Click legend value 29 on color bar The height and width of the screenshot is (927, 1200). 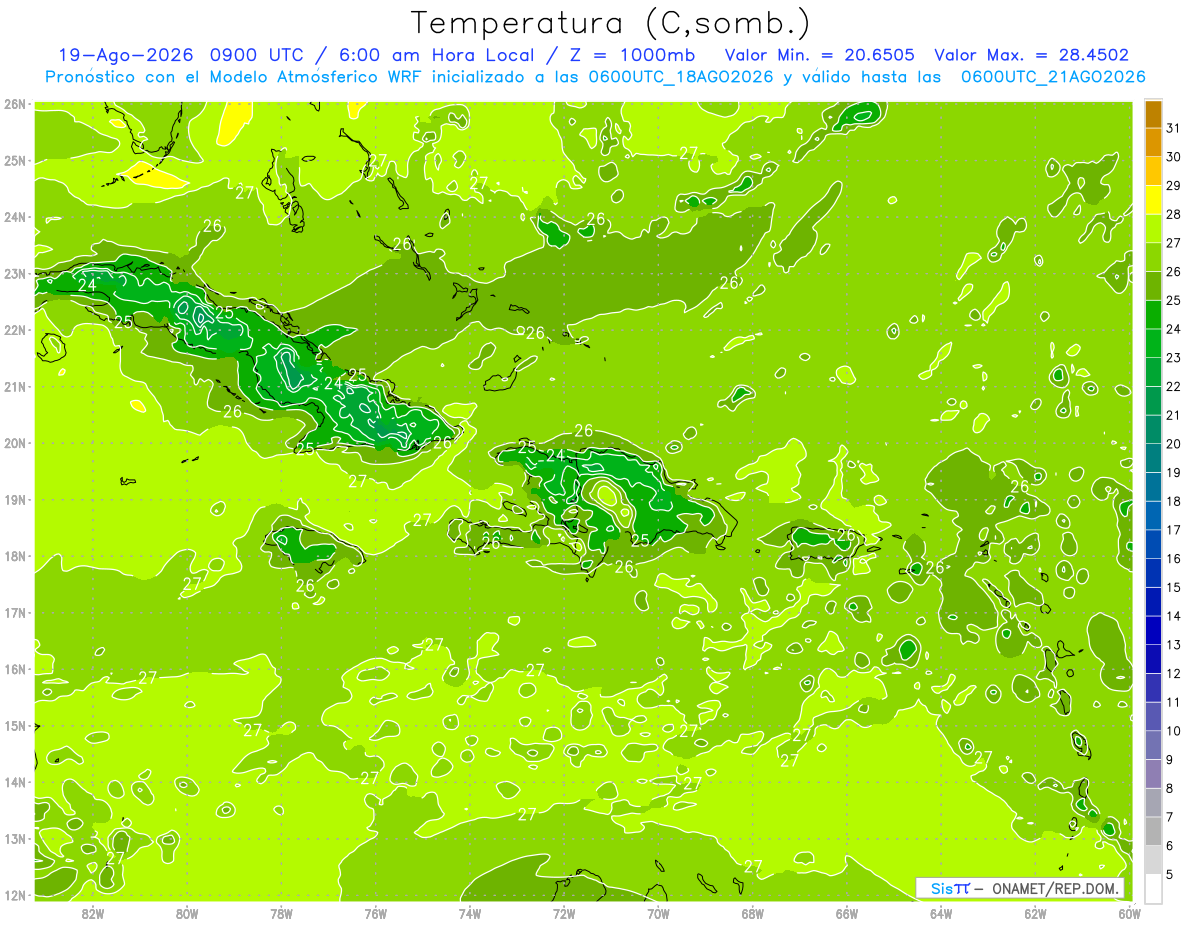[1174, 186]
